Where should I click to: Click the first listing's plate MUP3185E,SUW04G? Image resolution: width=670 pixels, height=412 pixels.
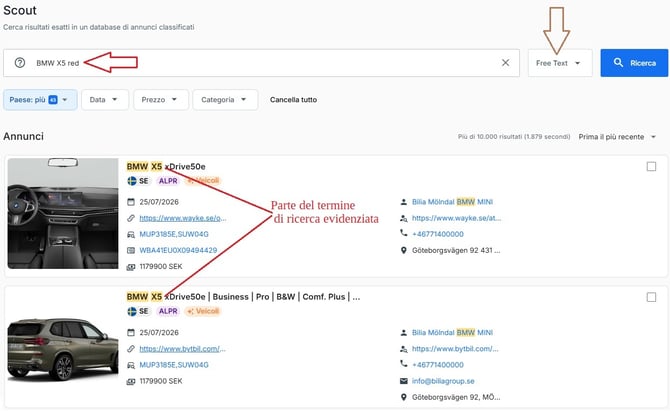pos(174,234)
